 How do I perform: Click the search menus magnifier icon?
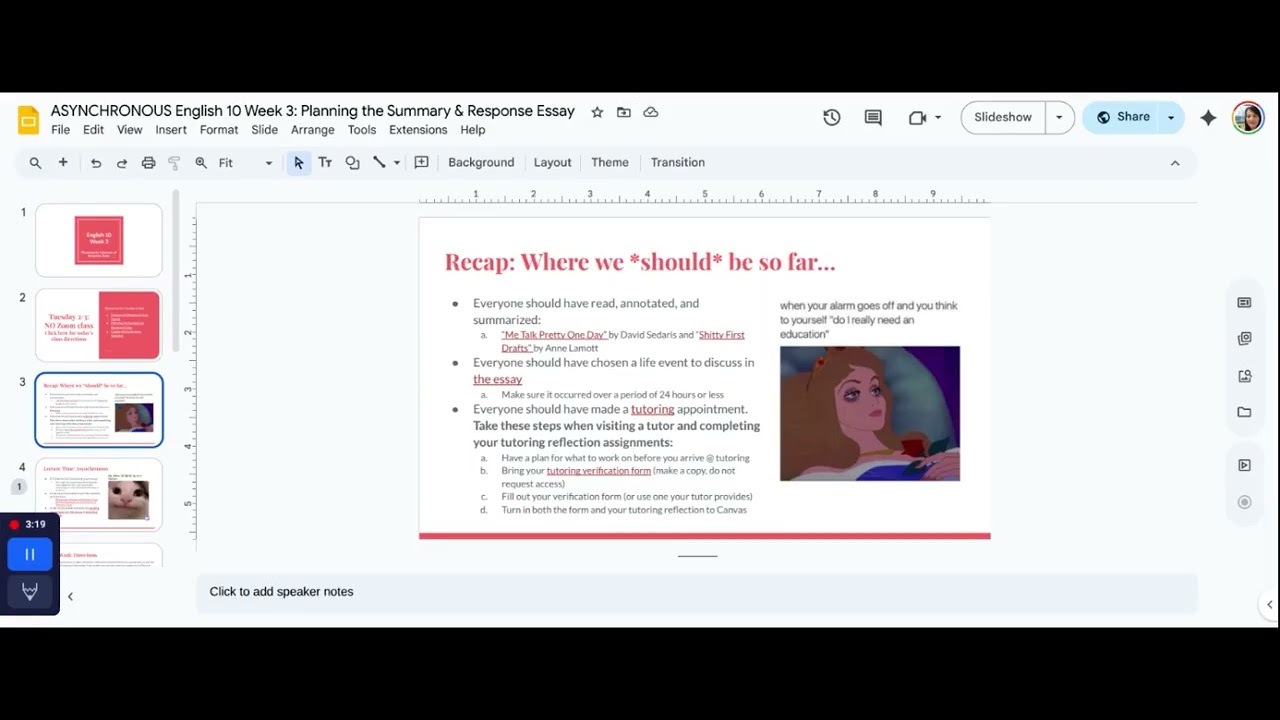pos(35,162)
